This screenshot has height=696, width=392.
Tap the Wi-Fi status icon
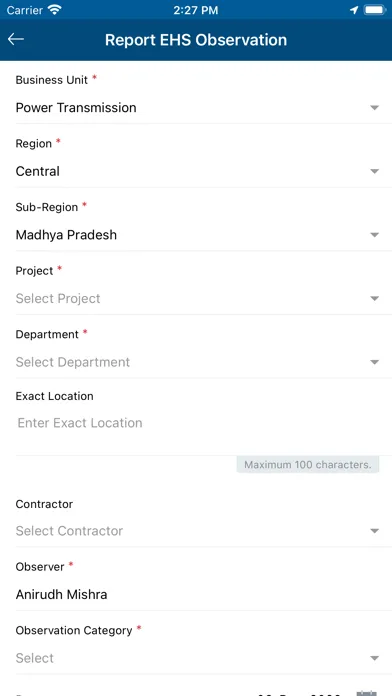click(55, 10)
